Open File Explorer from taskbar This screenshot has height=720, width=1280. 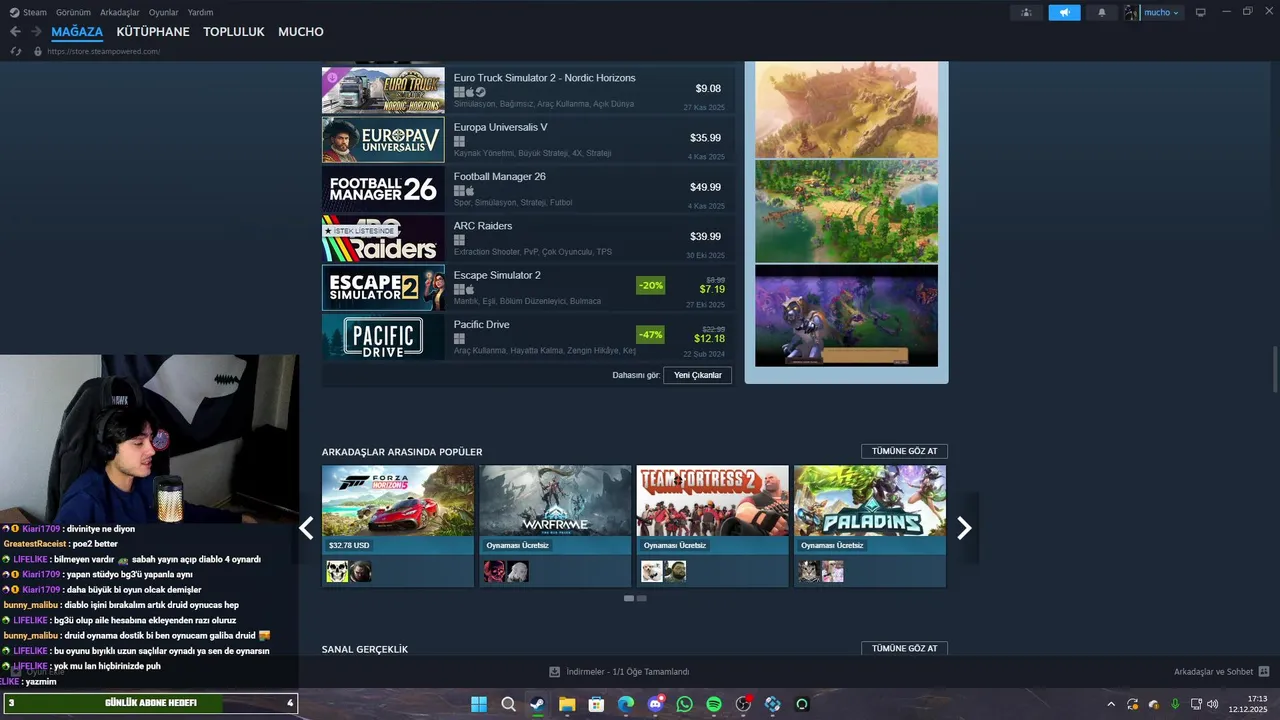click(567, 704)
